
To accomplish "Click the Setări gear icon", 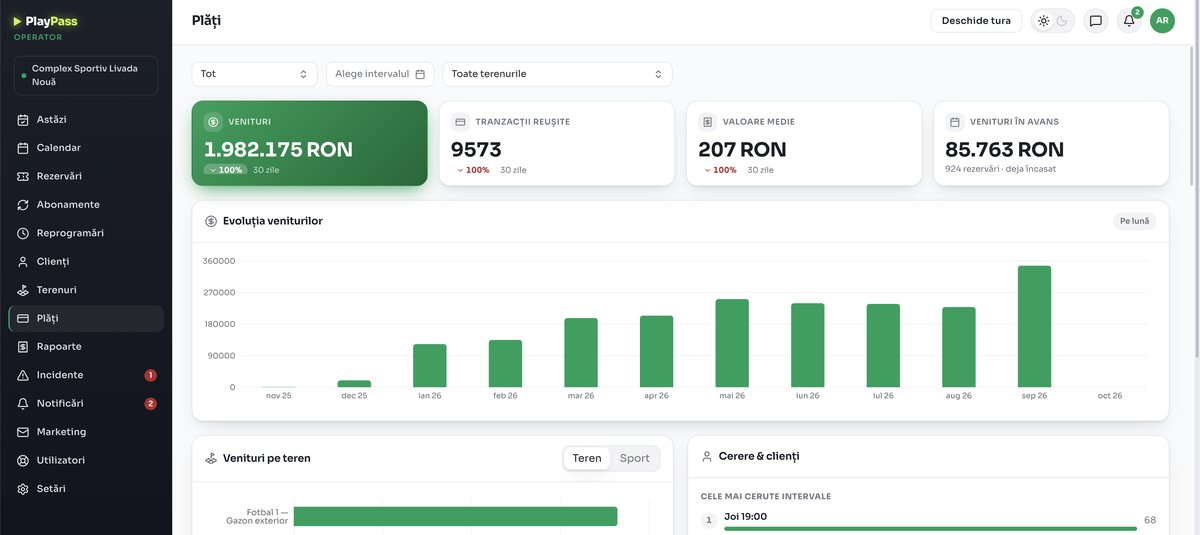I will 23,489.
